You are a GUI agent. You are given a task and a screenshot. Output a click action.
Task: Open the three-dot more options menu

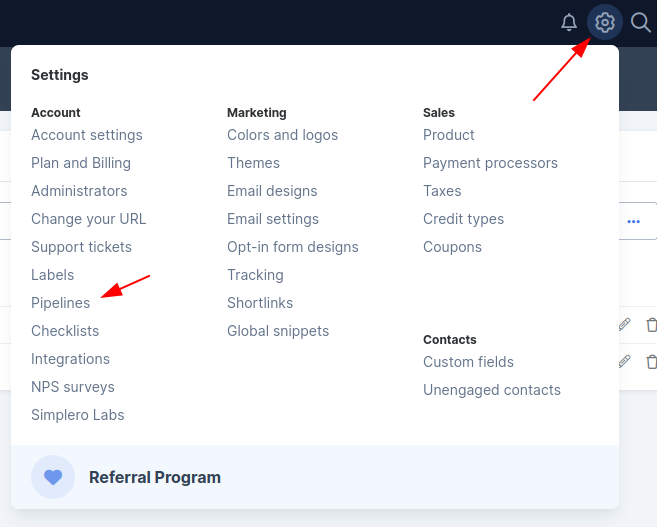(x=634, y=221)
